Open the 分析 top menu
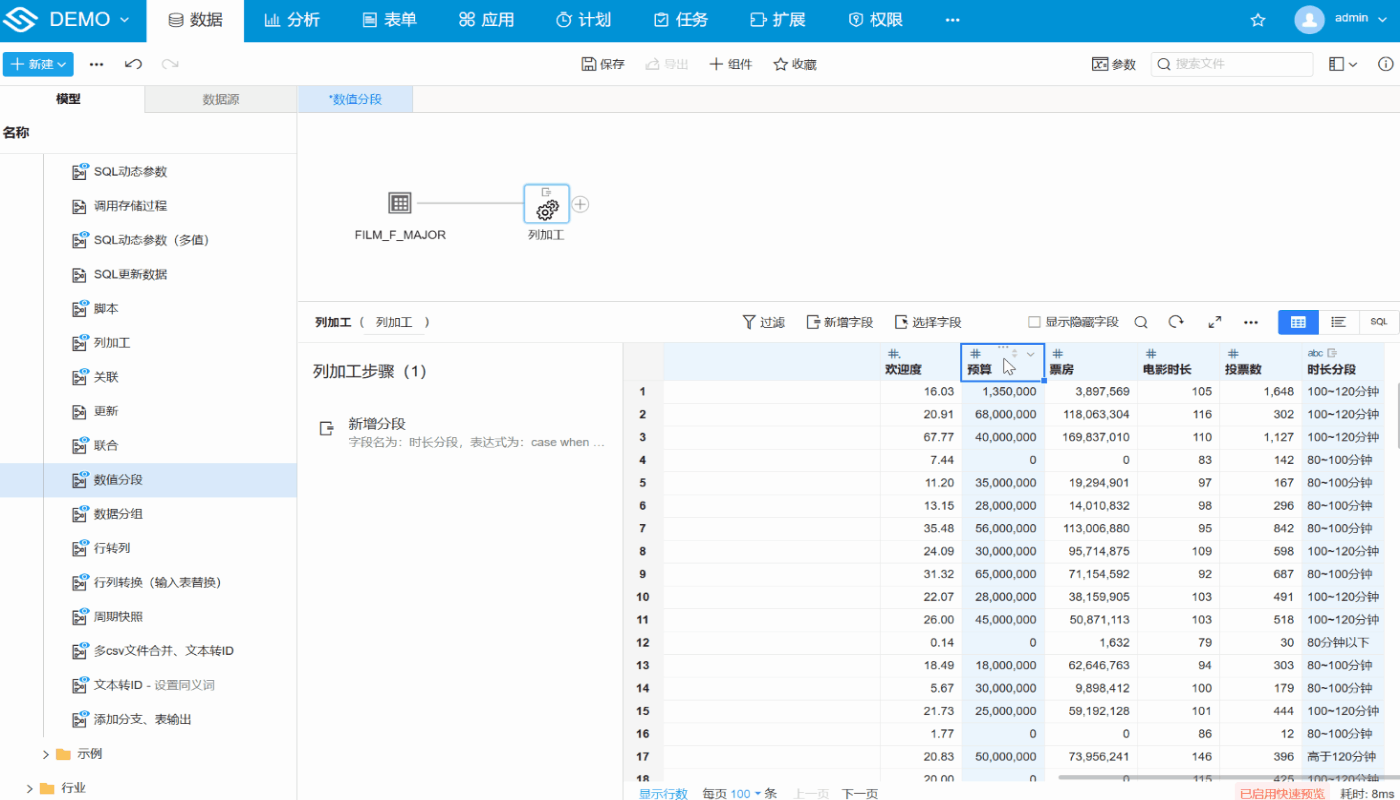The image size is (1400, 800). [292, 20]
